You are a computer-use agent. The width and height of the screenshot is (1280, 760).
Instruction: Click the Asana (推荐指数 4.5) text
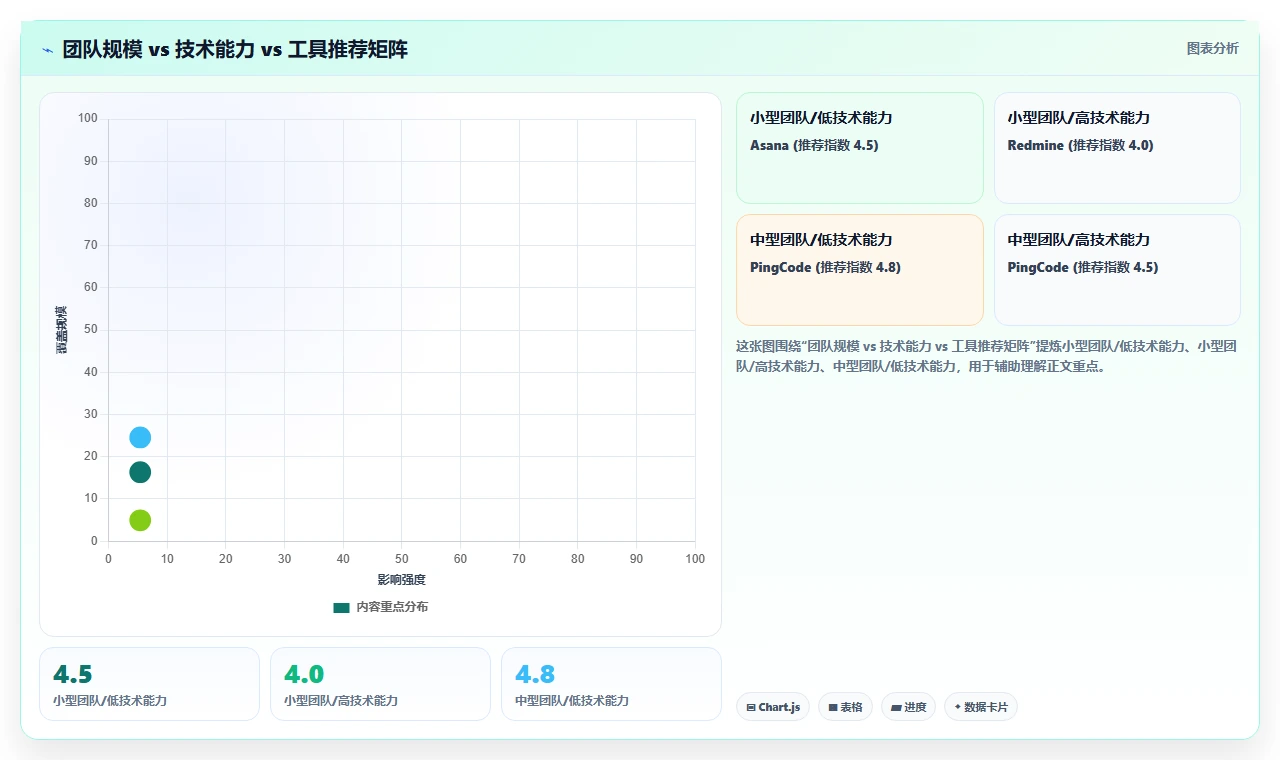[814, 145]
